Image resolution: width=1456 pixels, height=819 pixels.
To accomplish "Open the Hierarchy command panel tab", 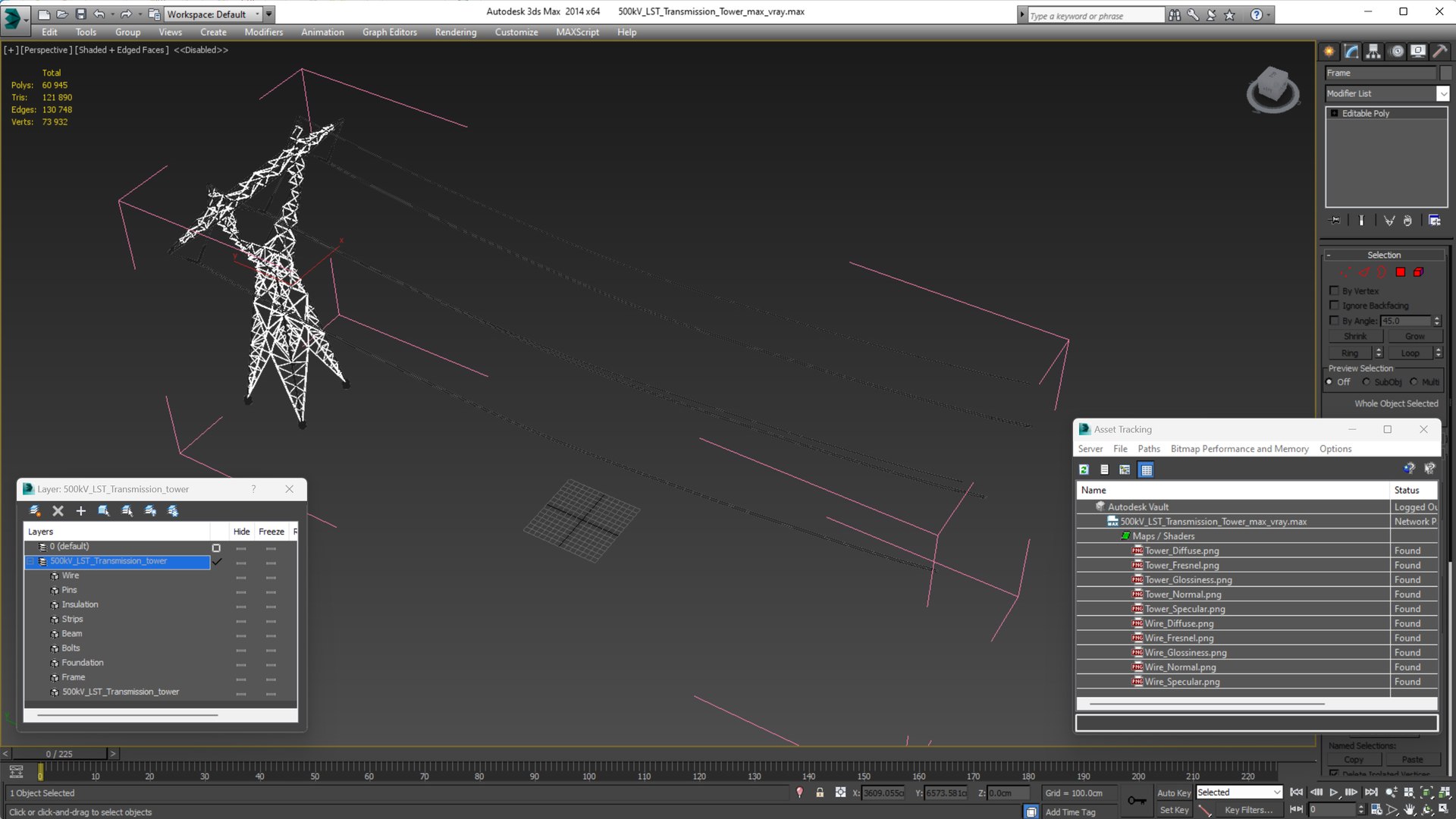I will click(x=1373, y=52).
